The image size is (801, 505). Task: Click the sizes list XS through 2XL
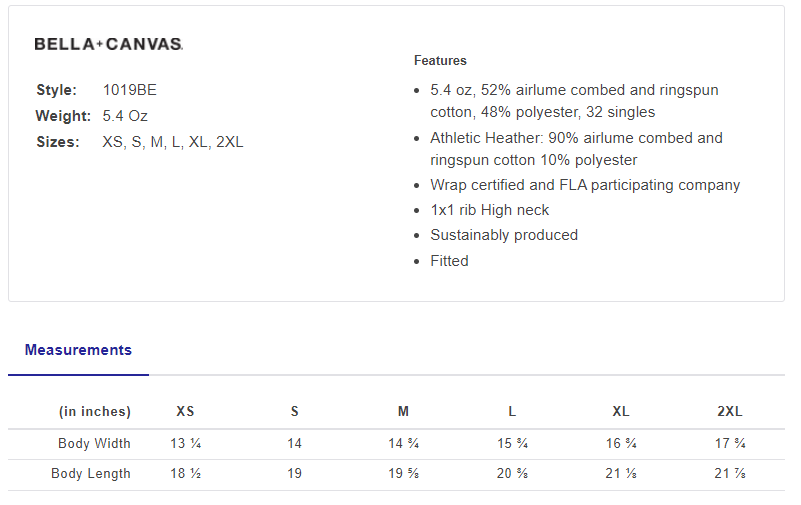tap(173, 142)
